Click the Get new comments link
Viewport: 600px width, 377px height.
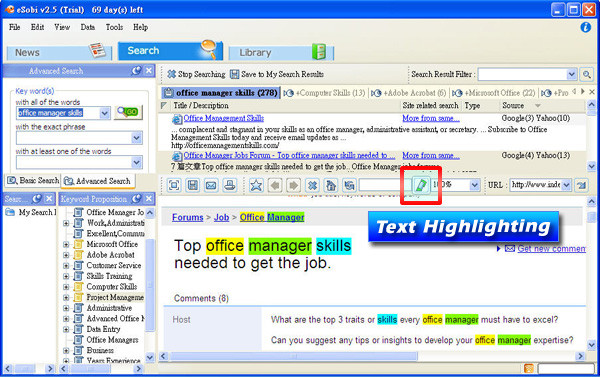pyautogui.click(x=552, y=249)
